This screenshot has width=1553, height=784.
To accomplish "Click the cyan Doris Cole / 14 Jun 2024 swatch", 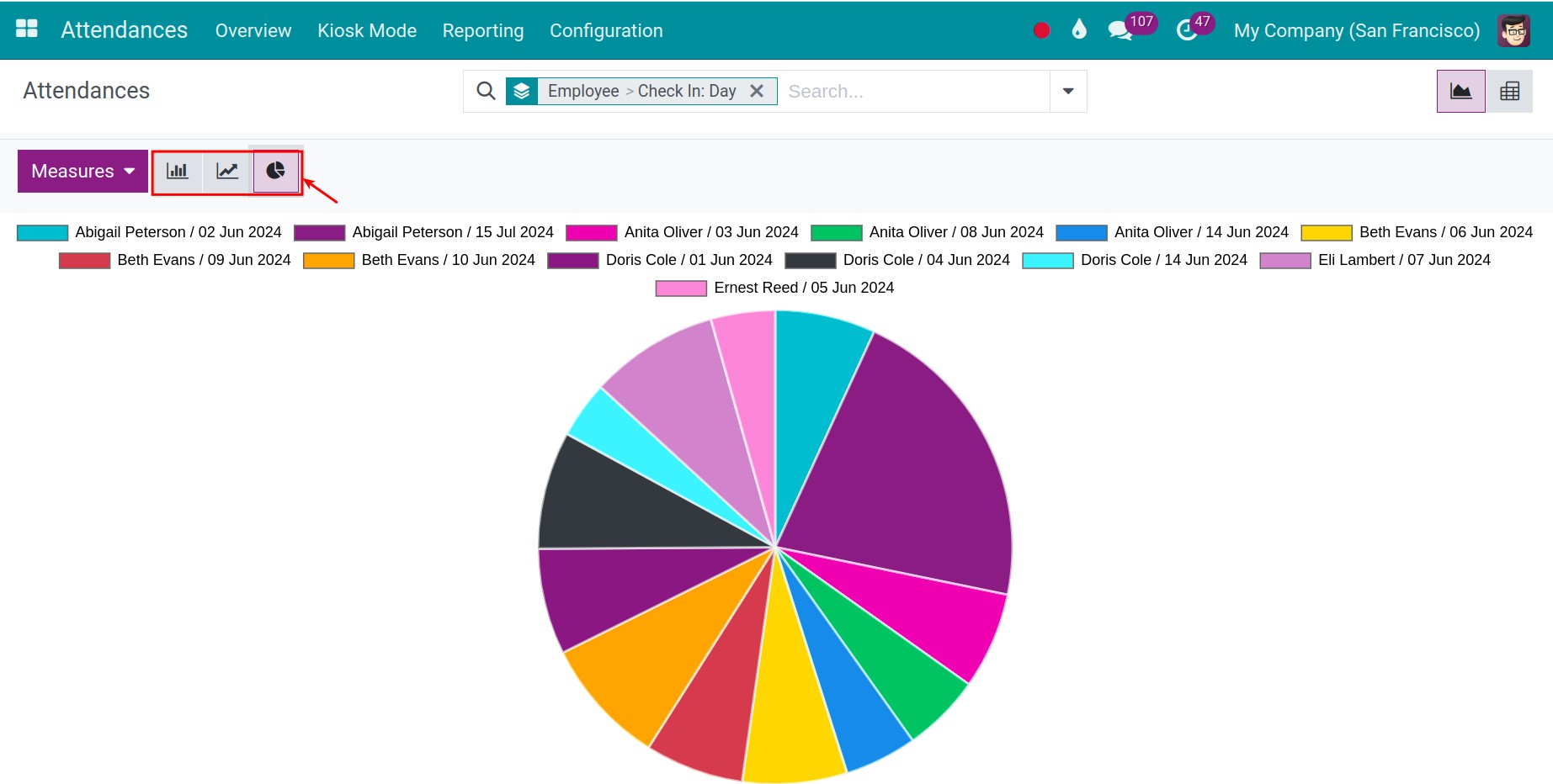I will (x=1047, y=261).
